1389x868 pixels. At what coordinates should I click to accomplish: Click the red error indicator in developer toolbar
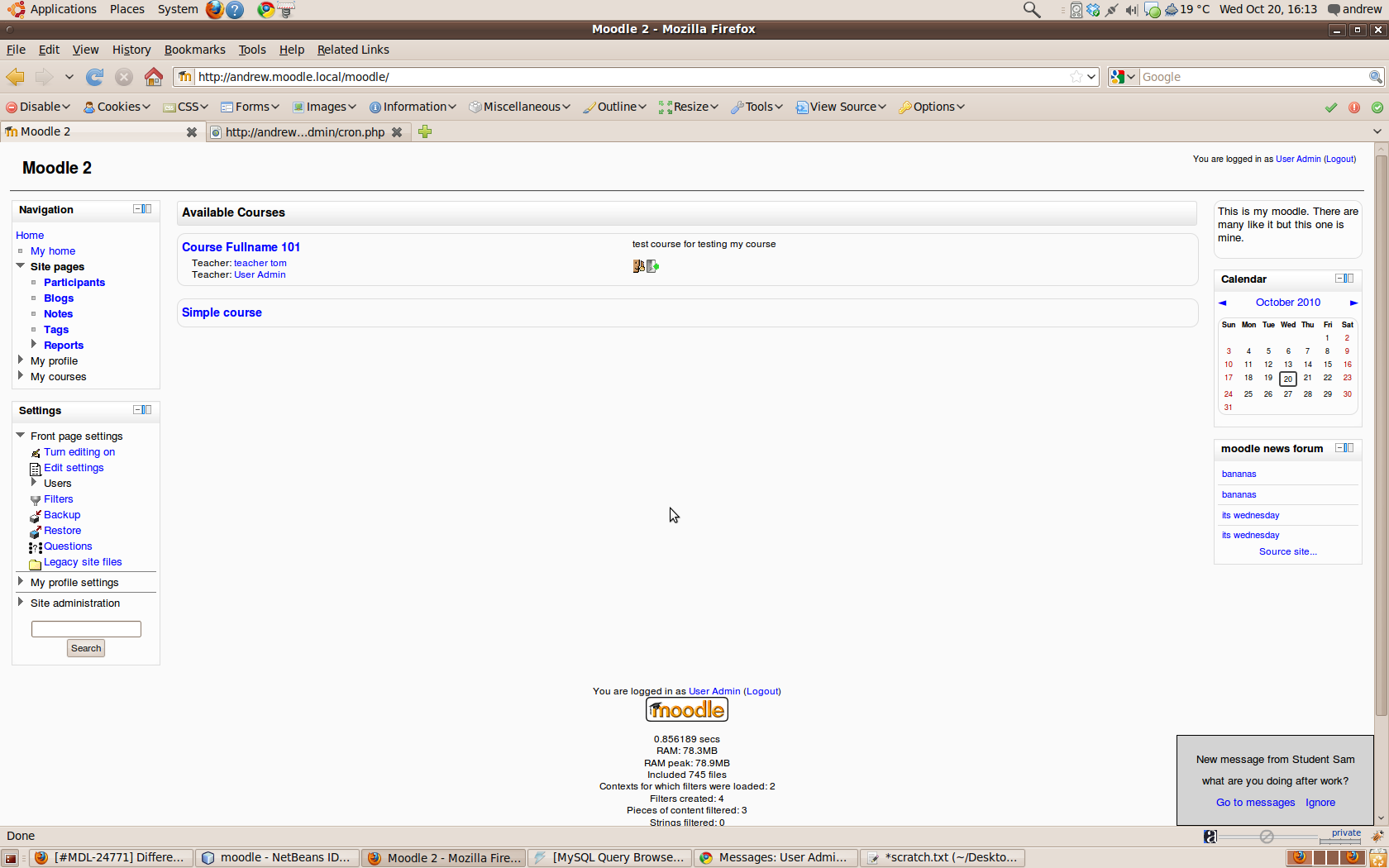pyautogui.click(x=1354, y=107)
